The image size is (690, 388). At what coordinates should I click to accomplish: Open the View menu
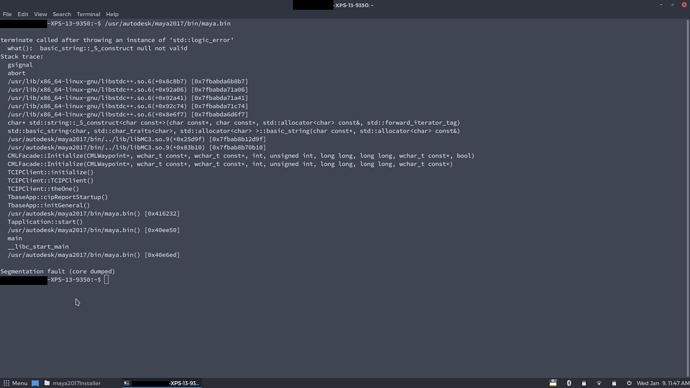40,14
